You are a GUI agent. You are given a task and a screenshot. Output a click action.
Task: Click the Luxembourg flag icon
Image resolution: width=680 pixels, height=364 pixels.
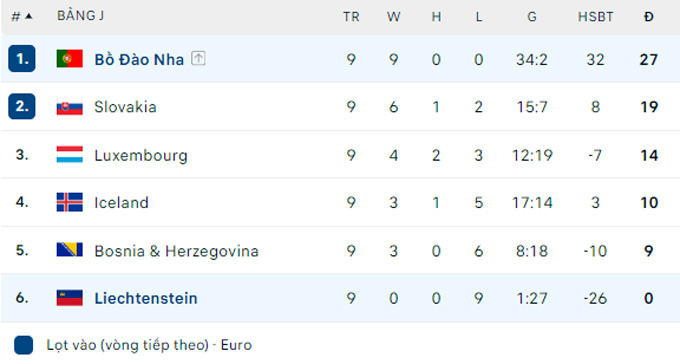69,154
